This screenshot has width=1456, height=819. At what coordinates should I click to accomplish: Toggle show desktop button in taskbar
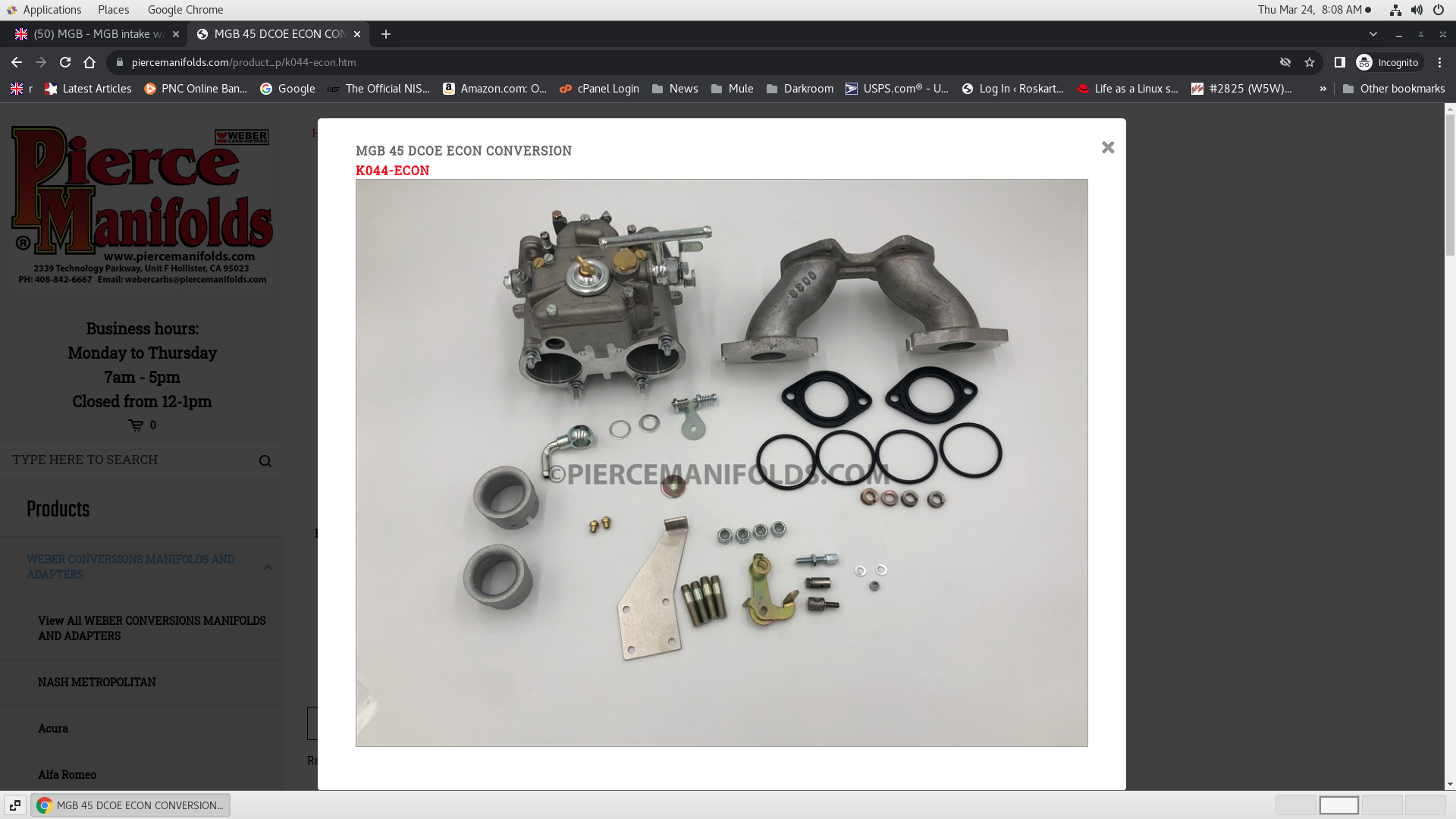click(15, 805)
